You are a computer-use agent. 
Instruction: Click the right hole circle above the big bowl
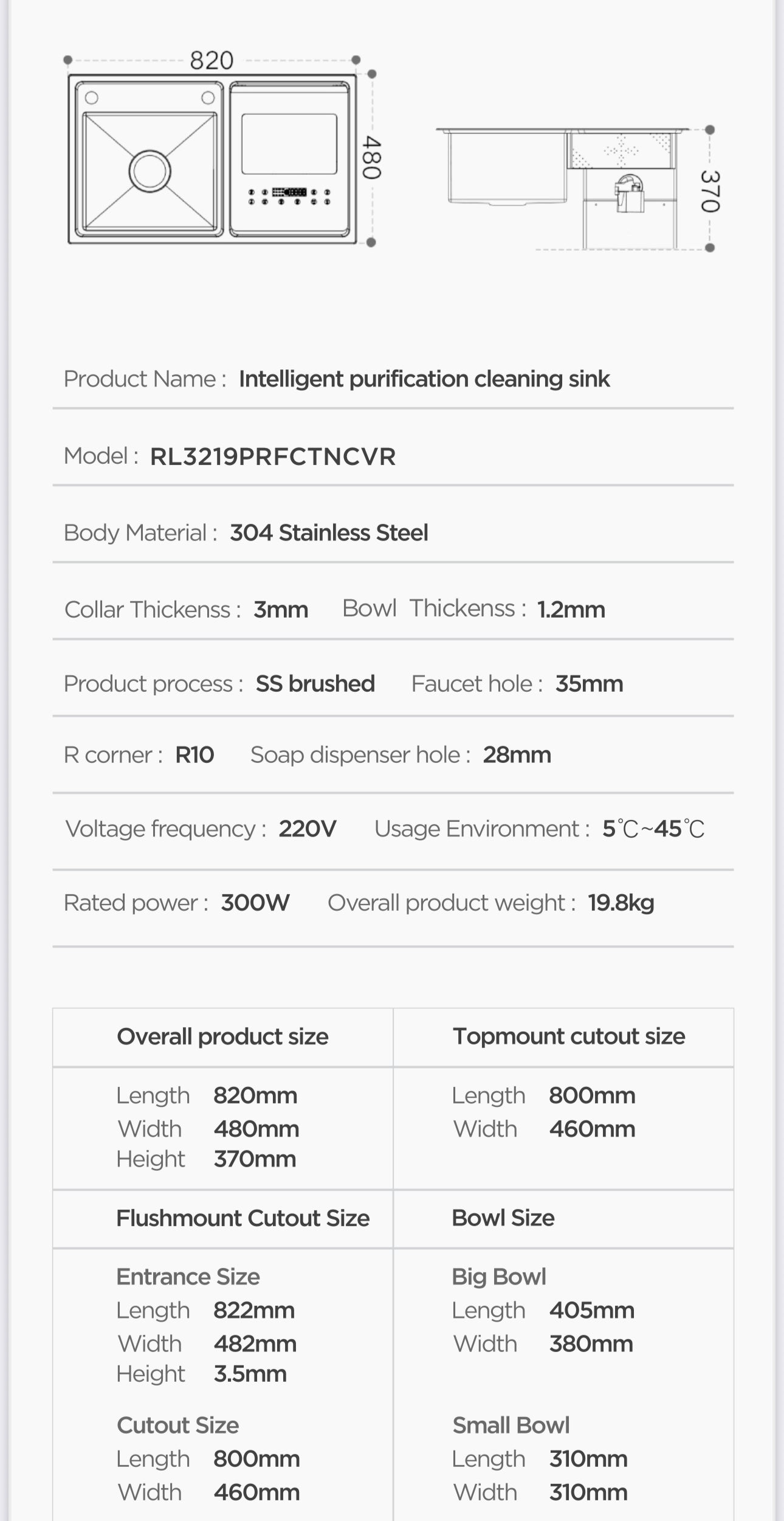click(x=208, y=97)
